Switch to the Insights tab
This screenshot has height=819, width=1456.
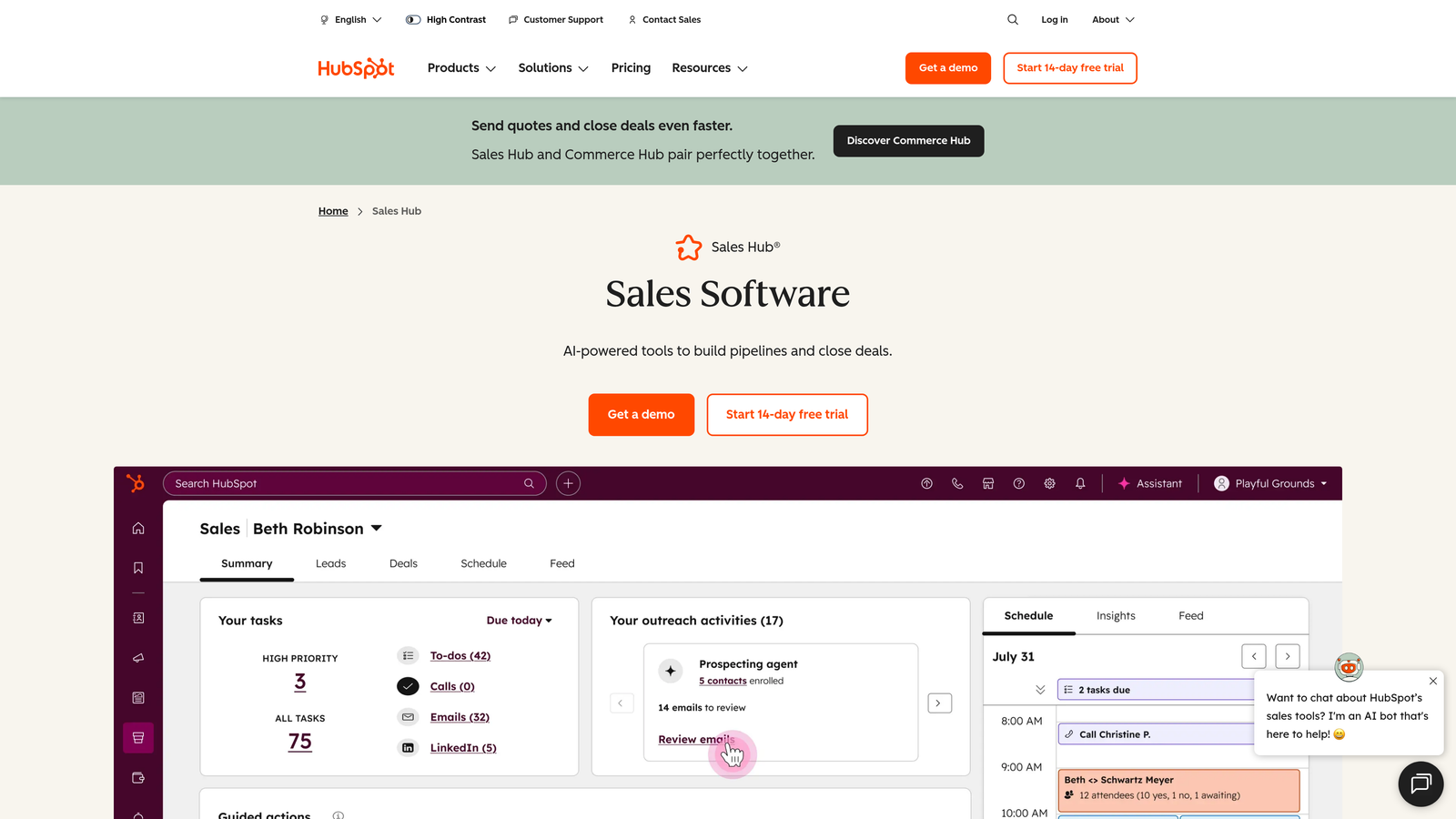(1116, 615)
